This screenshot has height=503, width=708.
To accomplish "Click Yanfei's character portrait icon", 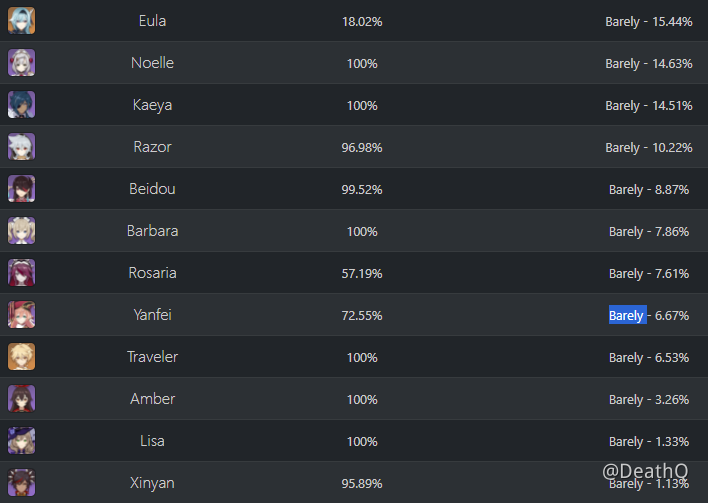I will 21,315.
